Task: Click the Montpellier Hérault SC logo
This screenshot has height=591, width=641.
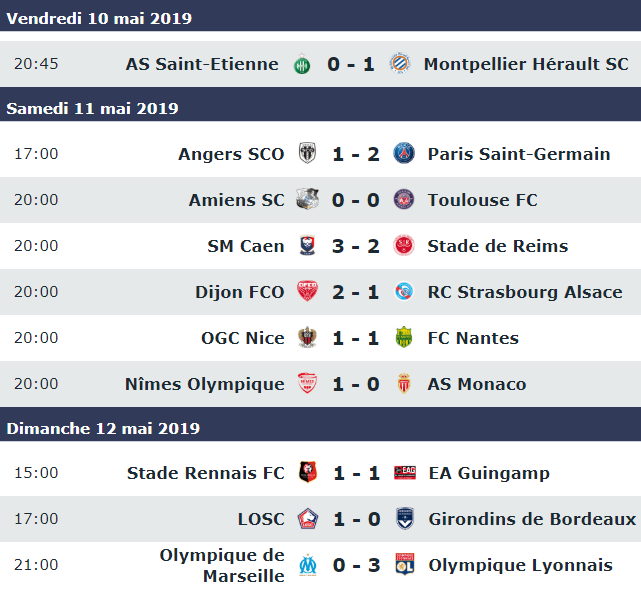Action: pos(399,63)
